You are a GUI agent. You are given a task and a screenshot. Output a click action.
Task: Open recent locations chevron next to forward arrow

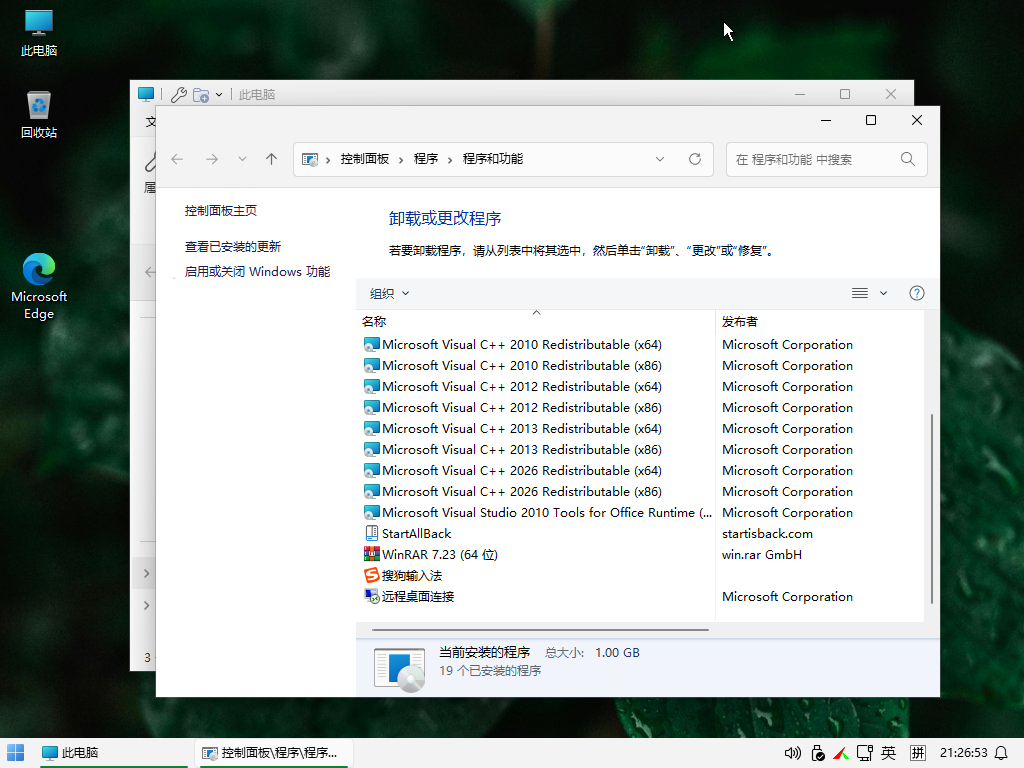242,159
